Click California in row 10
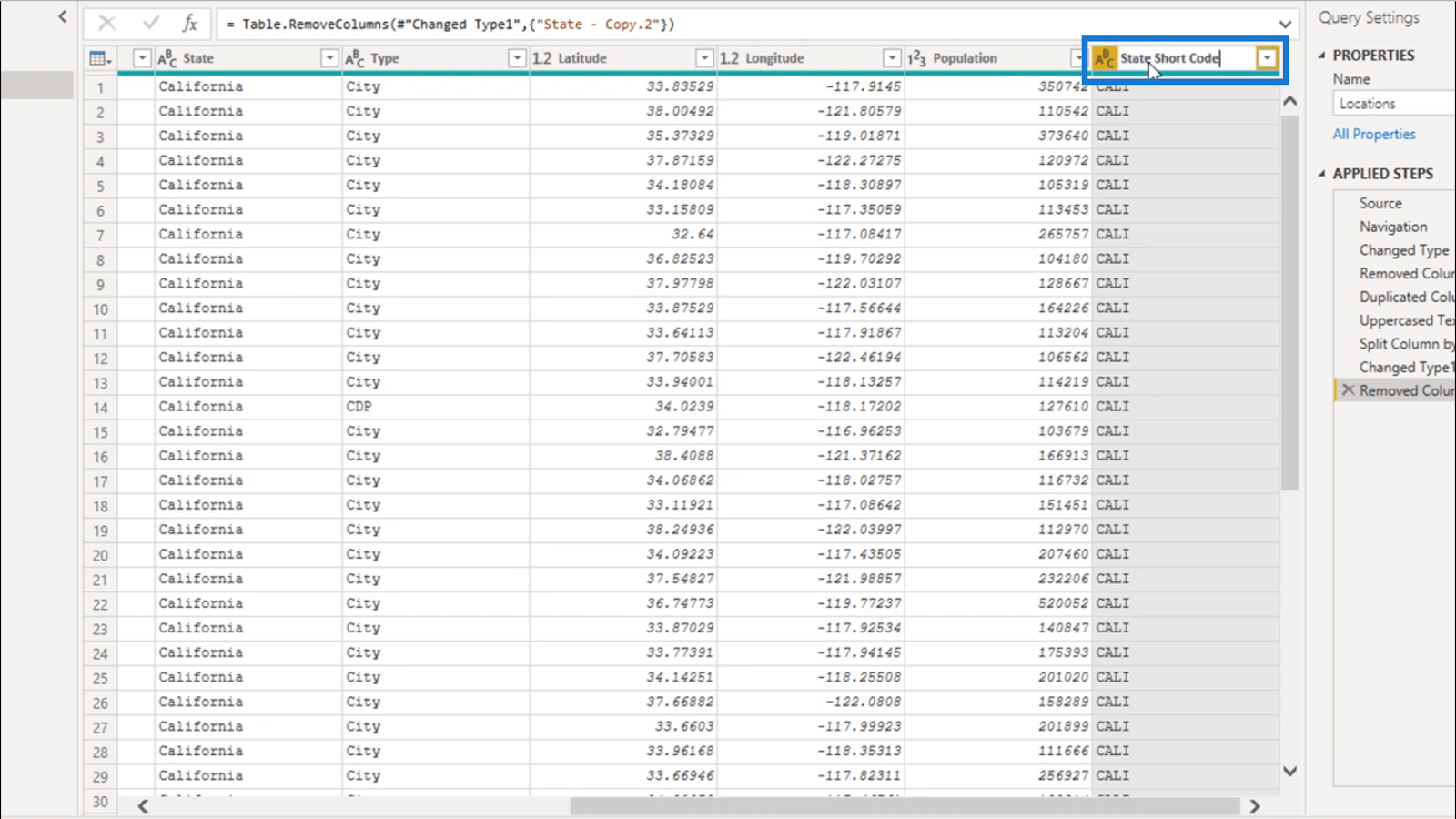The height and width of the screenshot is (819, 1456). 200,308
